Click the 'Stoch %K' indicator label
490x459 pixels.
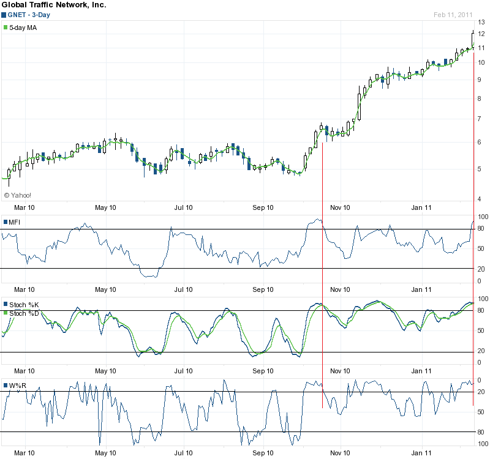coord(24,305)
